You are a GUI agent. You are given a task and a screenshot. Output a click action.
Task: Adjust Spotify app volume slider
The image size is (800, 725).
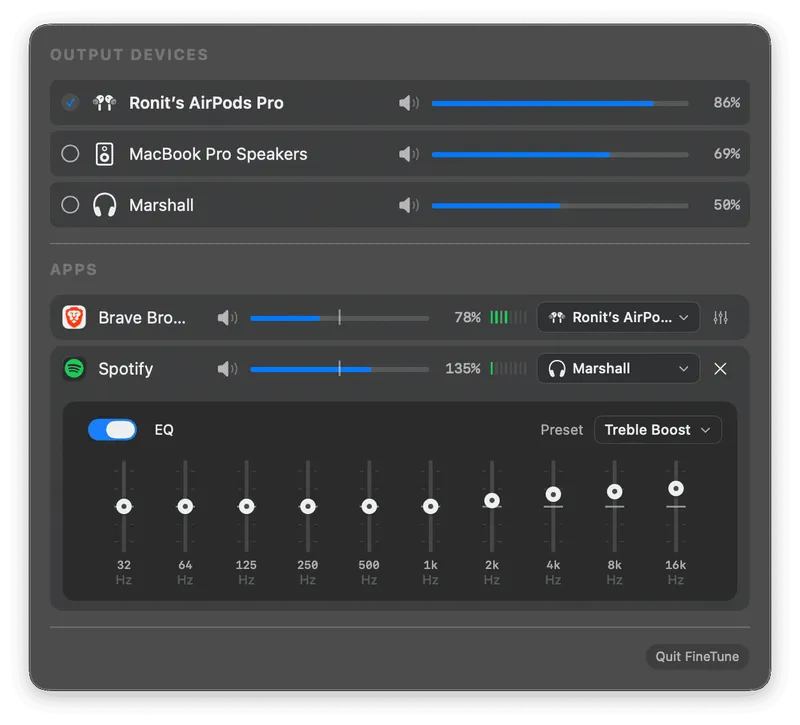click(339, 369)
